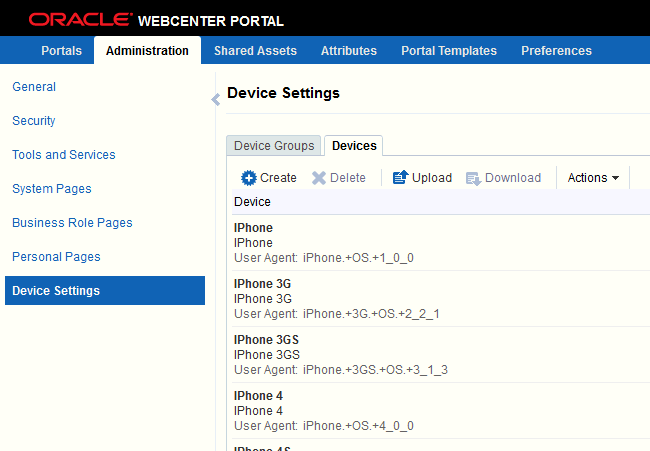Image resolution: width=650 pixels, height=451 pixels.
Task: Collapse the left navigation pane arrow
Action: click(216, 99)
